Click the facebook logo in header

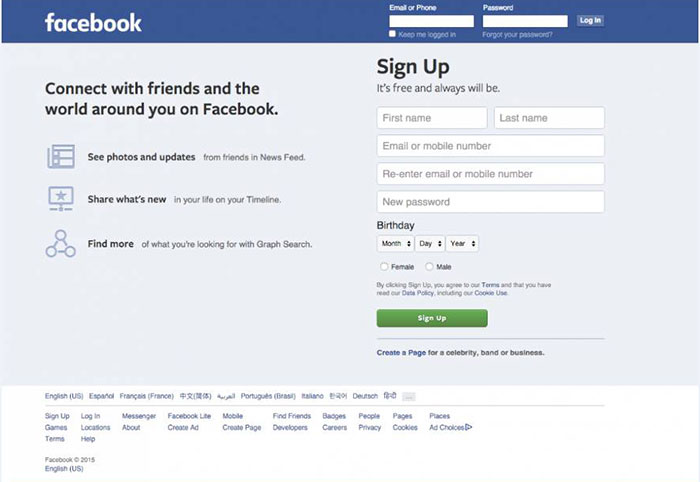[x=93, y=23]
